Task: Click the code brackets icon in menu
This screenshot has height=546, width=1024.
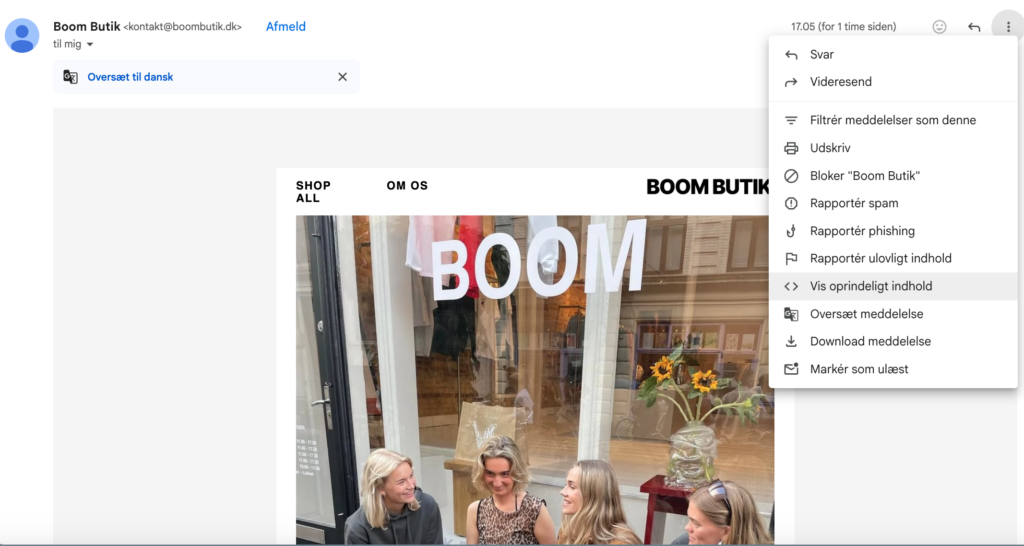Action: (791, 286)
